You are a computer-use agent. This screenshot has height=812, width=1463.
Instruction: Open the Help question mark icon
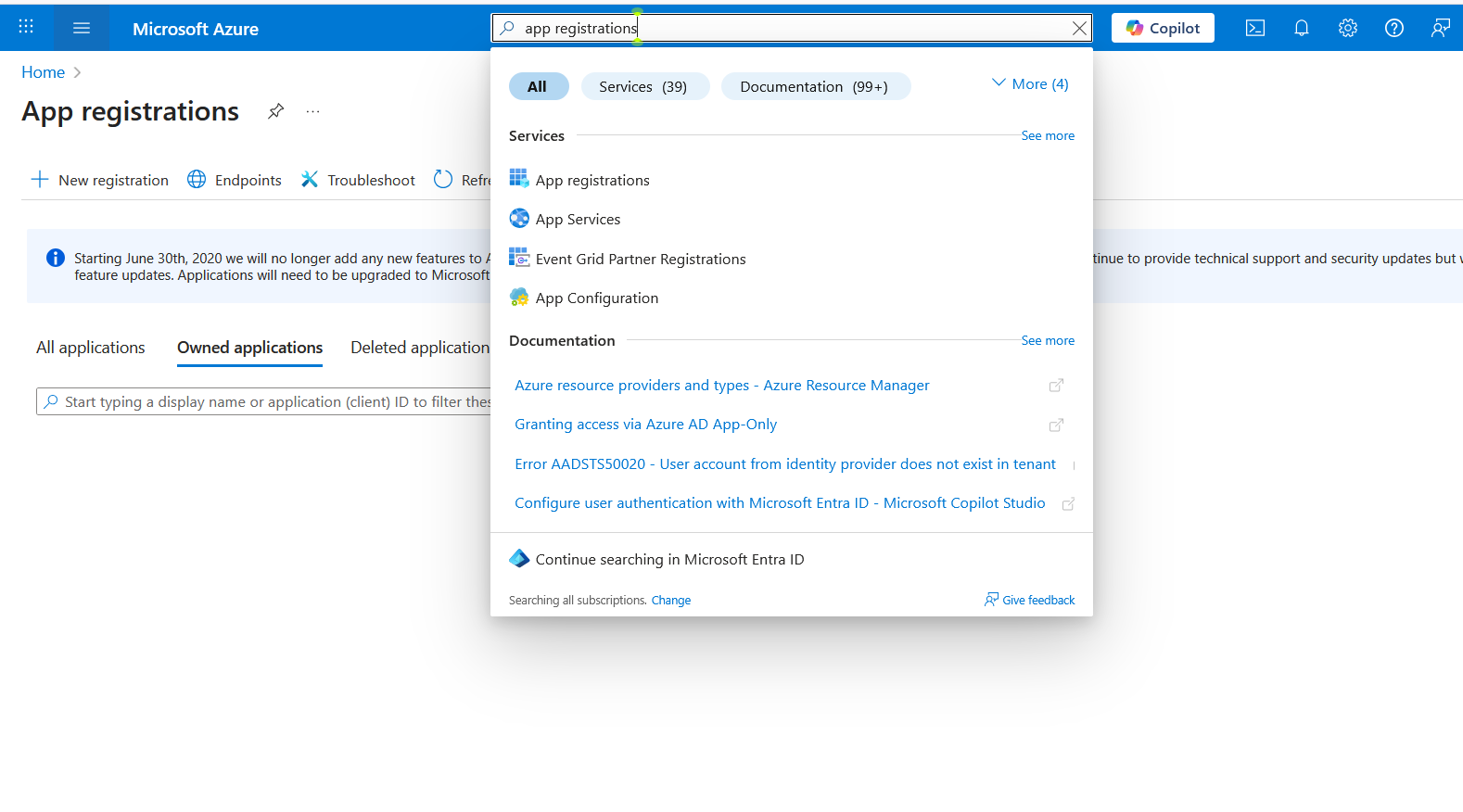click(1394, 28)
